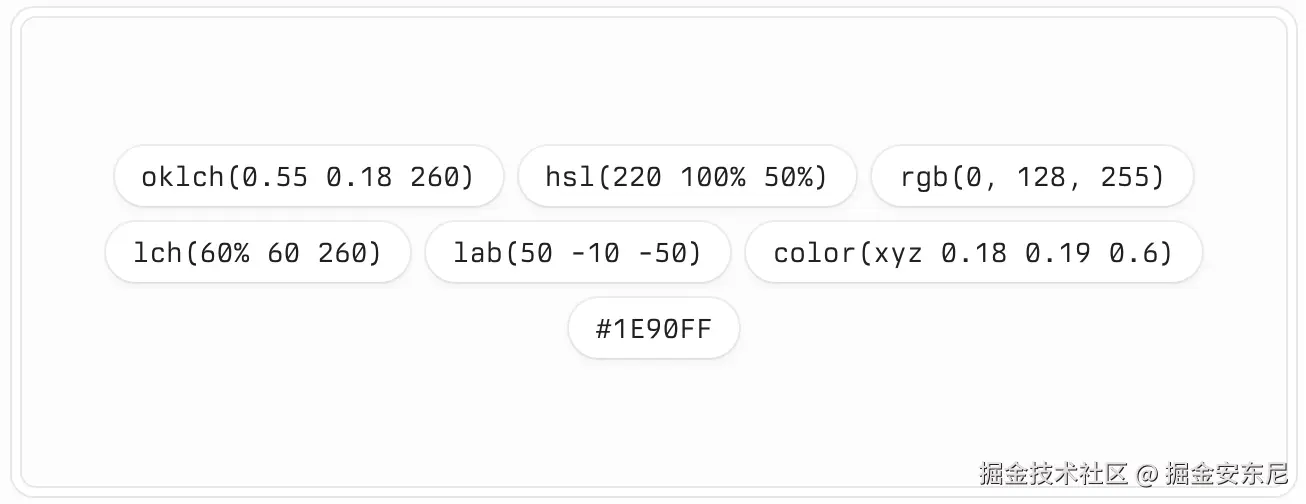Open the 掘金技术社区 watermark text

coord(1054,473)
